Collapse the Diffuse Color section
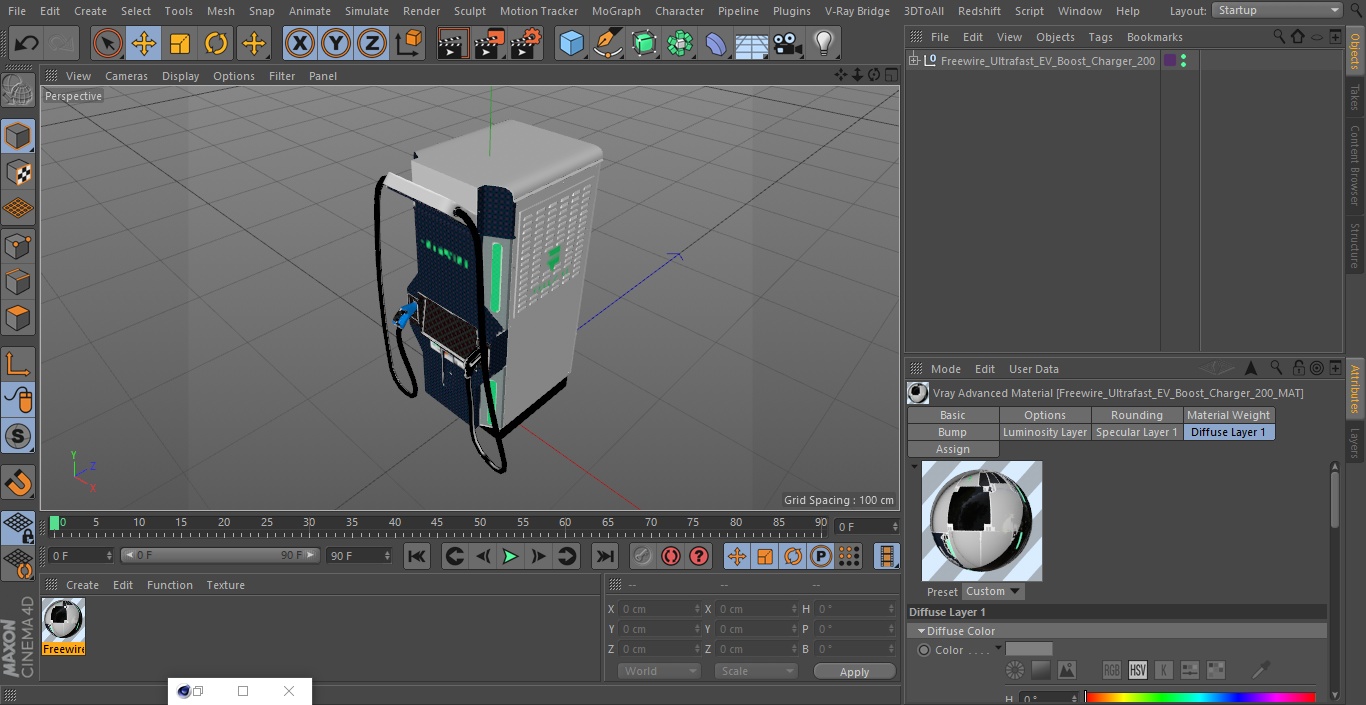 coord(921,631)
